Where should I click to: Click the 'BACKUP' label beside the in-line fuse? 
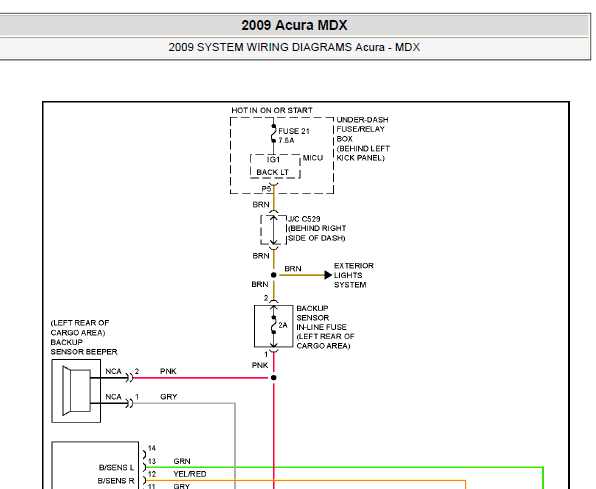click(x=312, y=308)
